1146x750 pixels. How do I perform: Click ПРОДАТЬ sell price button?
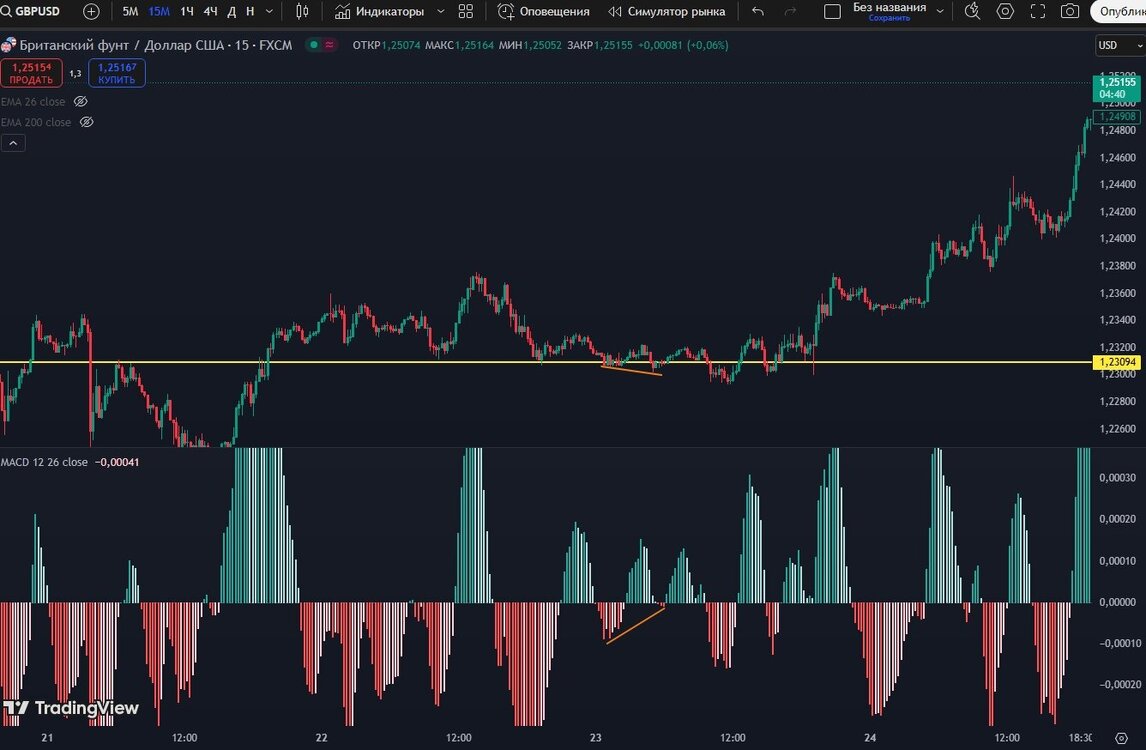[x=31, y=73]
